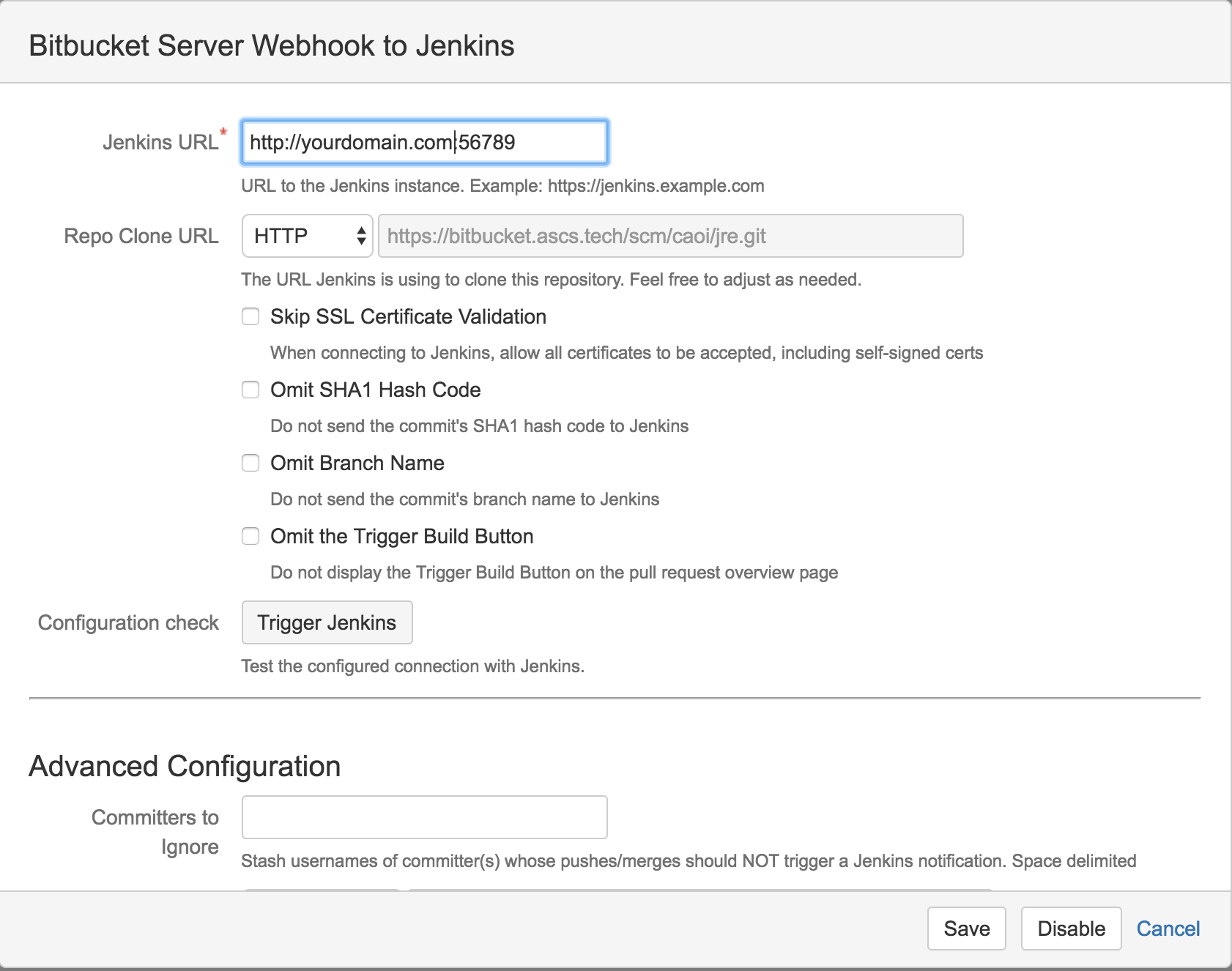Cancel the configuration changes

(x=1168, y=929)
